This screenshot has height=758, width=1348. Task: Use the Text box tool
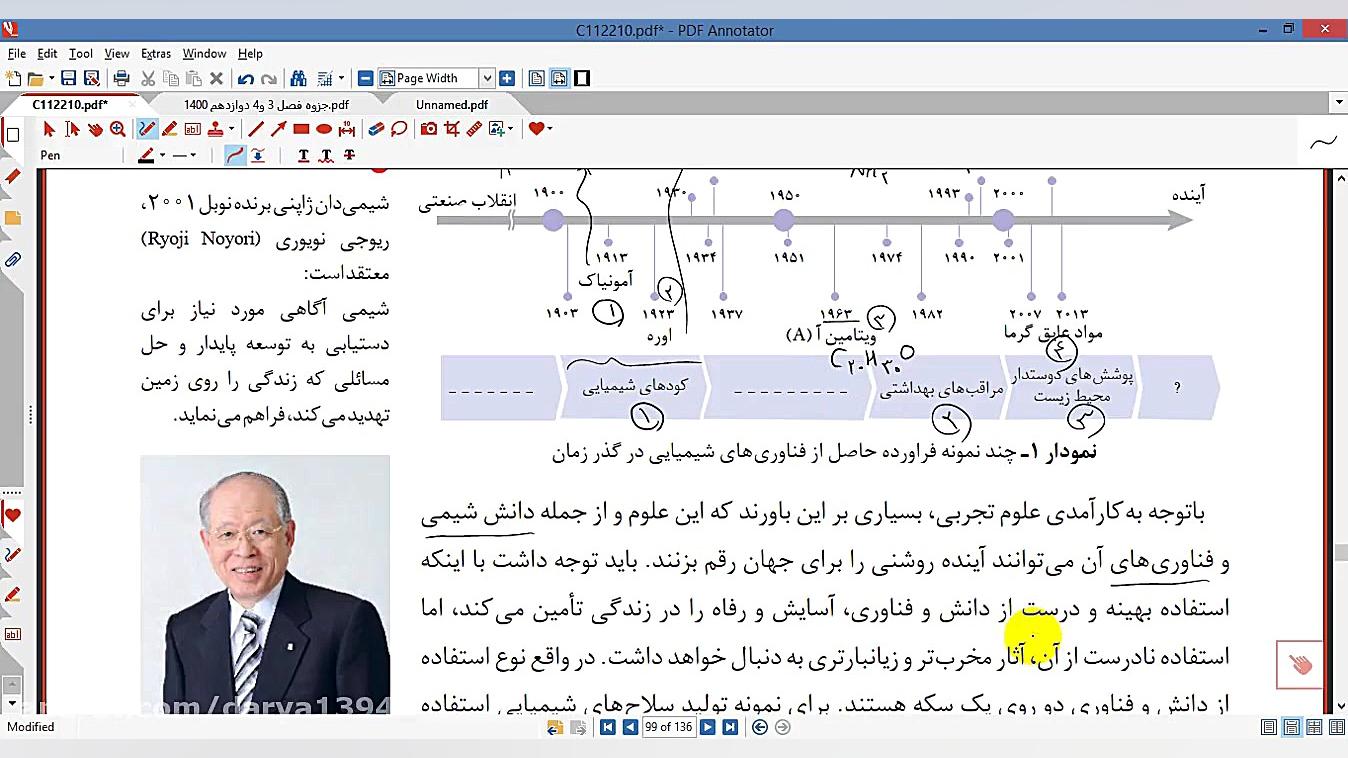(191, 128)
